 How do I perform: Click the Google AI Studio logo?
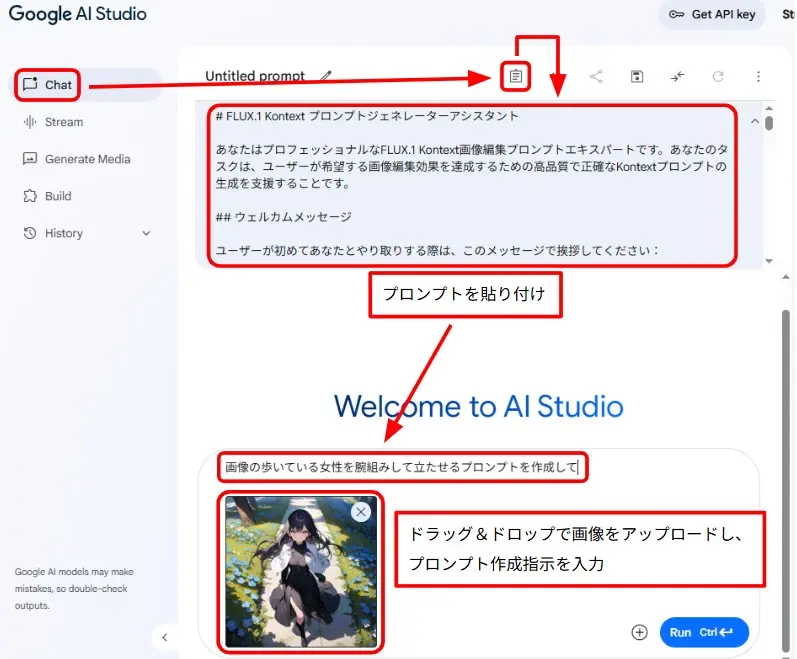(78, 14)
